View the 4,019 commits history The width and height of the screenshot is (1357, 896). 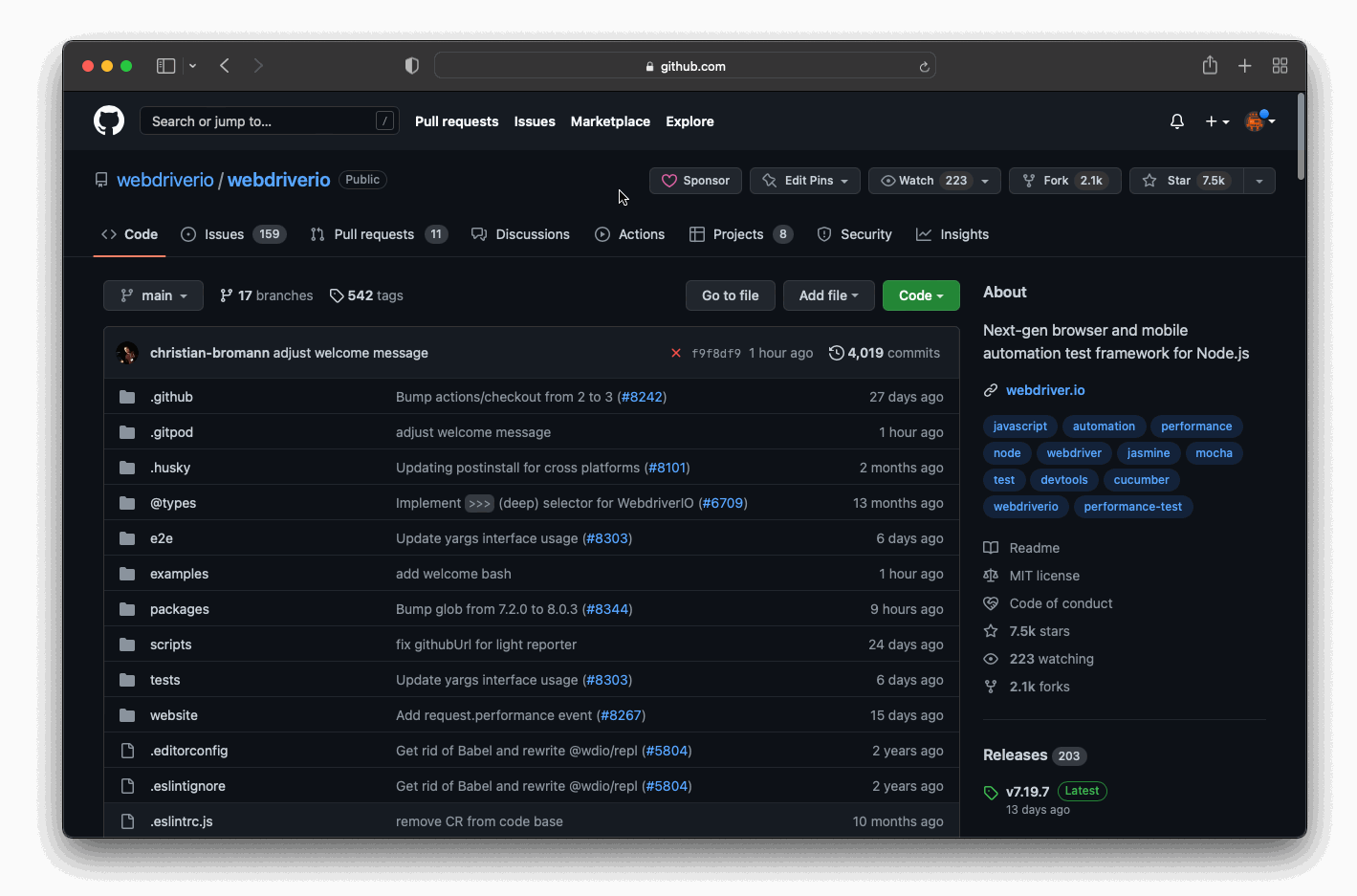tap(885, 353)
